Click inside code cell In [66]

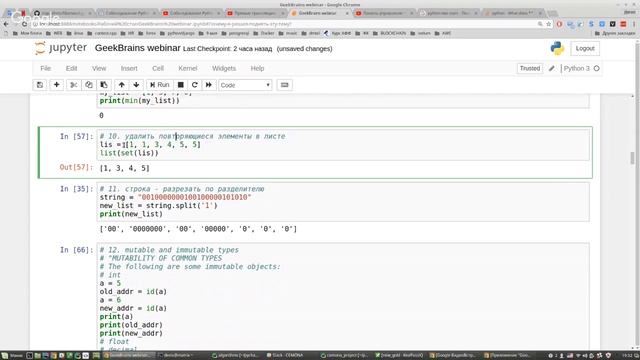(343, 296)
